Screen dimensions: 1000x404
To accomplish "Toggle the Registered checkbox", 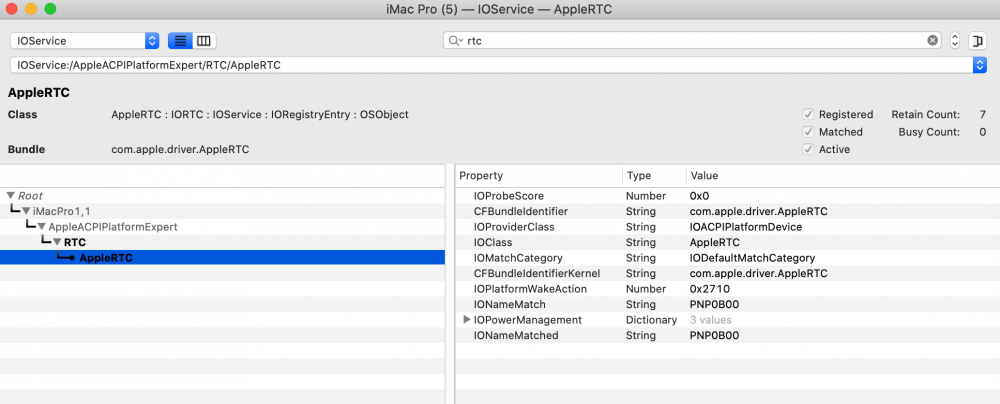I will coord(808,115).
